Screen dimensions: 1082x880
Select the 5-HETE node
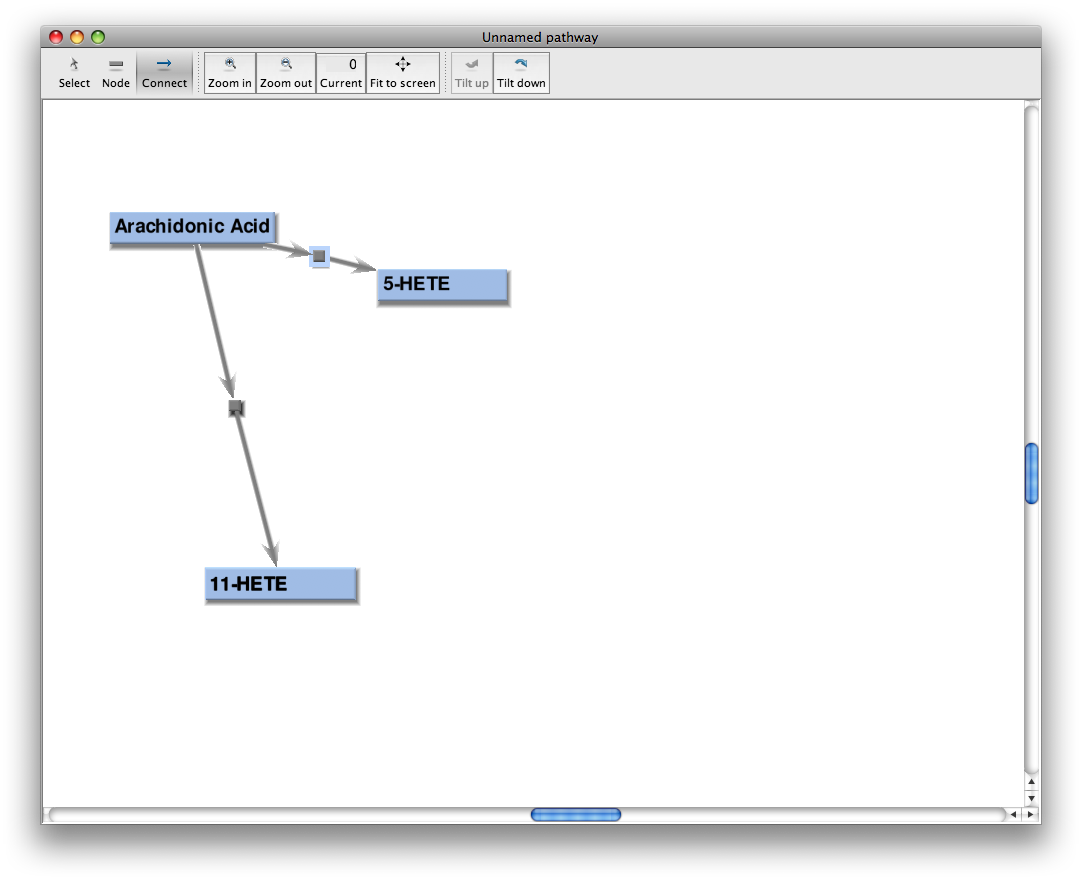coord(442,285)
